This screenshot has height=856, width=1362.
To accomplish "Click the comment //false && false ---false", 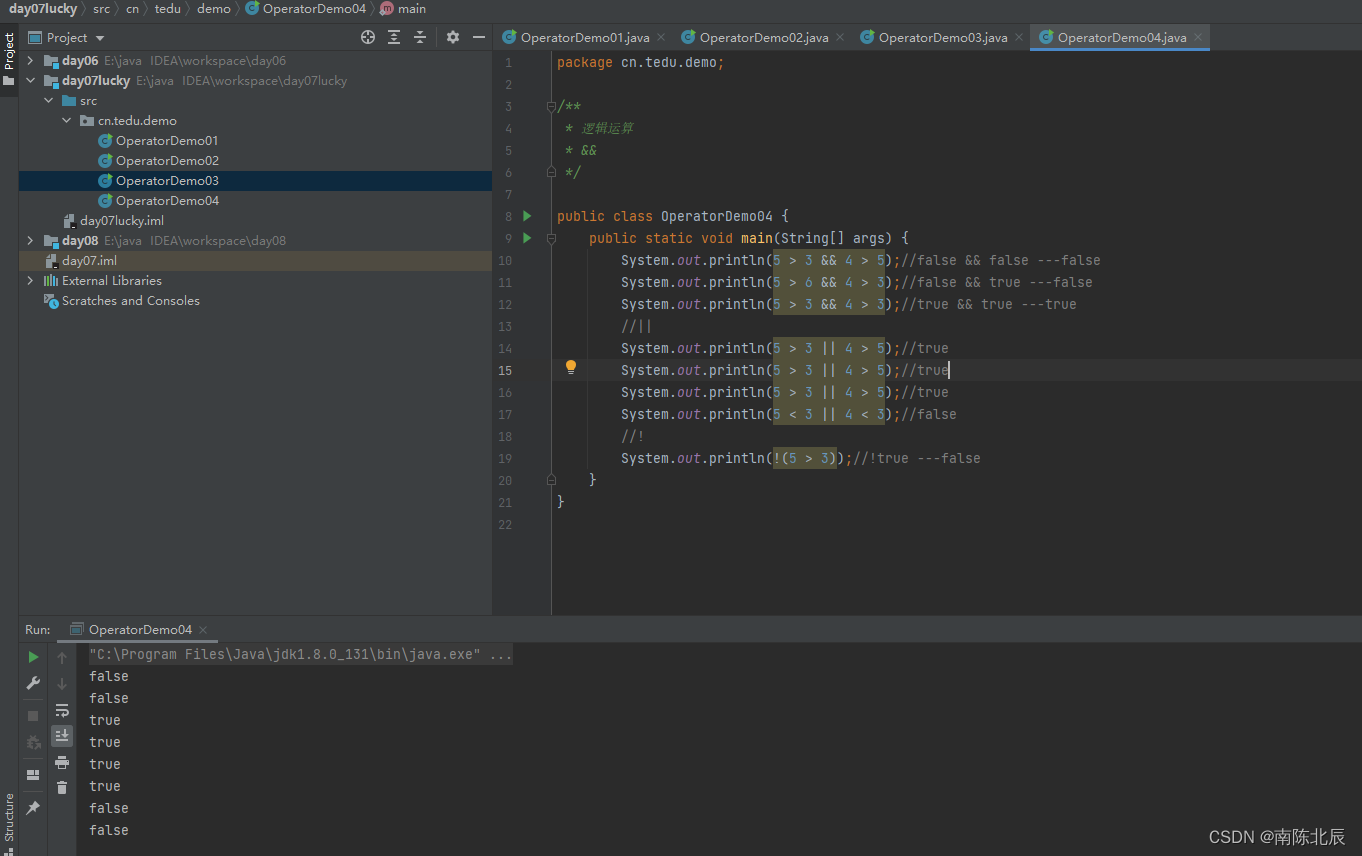I will tap(1001, 260).
